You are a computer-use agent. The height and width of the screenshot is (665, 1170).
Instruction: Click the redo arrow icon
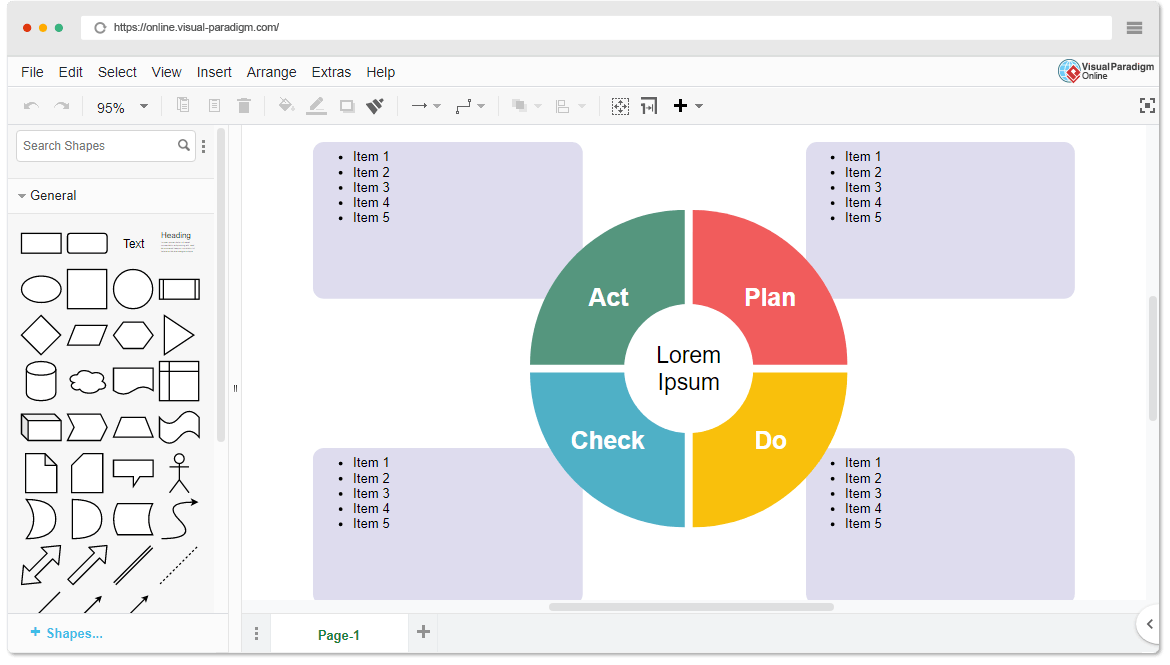pyautogui.click(x=62, y=106)
